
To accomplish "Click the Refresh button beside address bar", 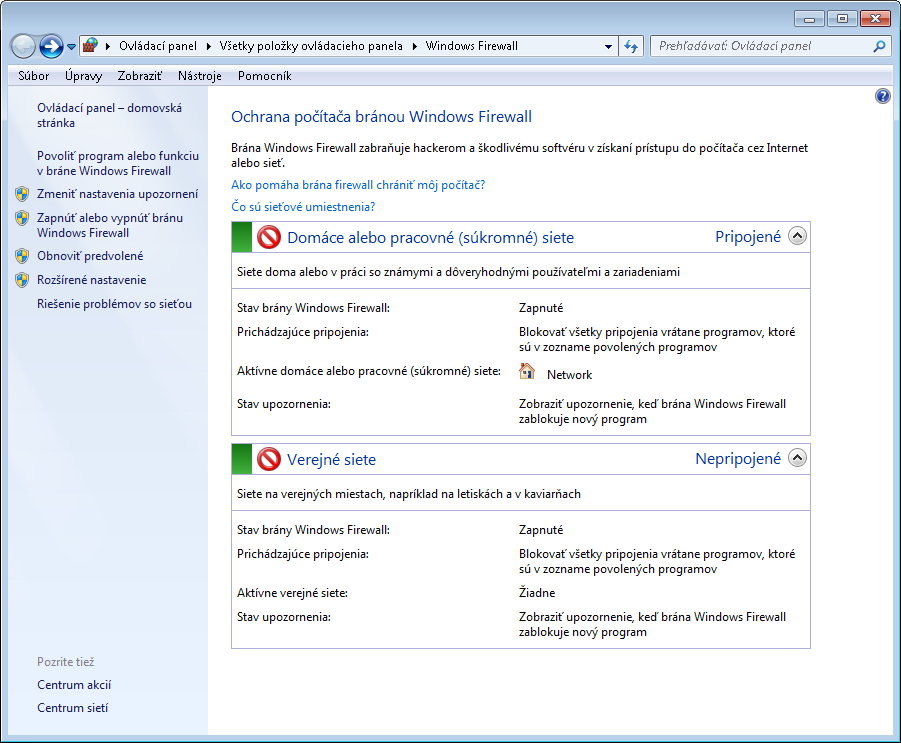I will 631,47.
